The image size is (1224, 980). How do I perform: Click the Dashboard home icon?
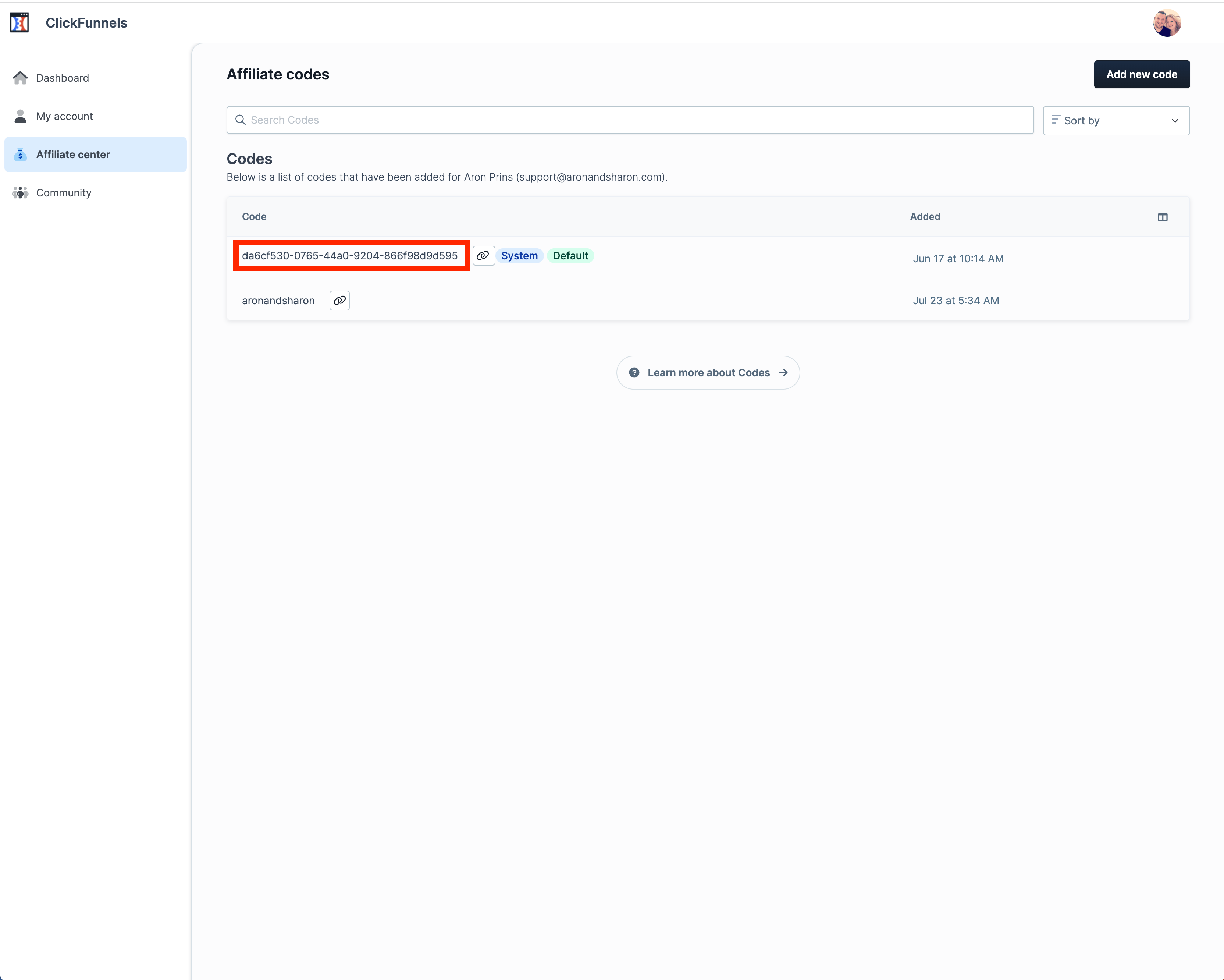click(x=21, y=78)
